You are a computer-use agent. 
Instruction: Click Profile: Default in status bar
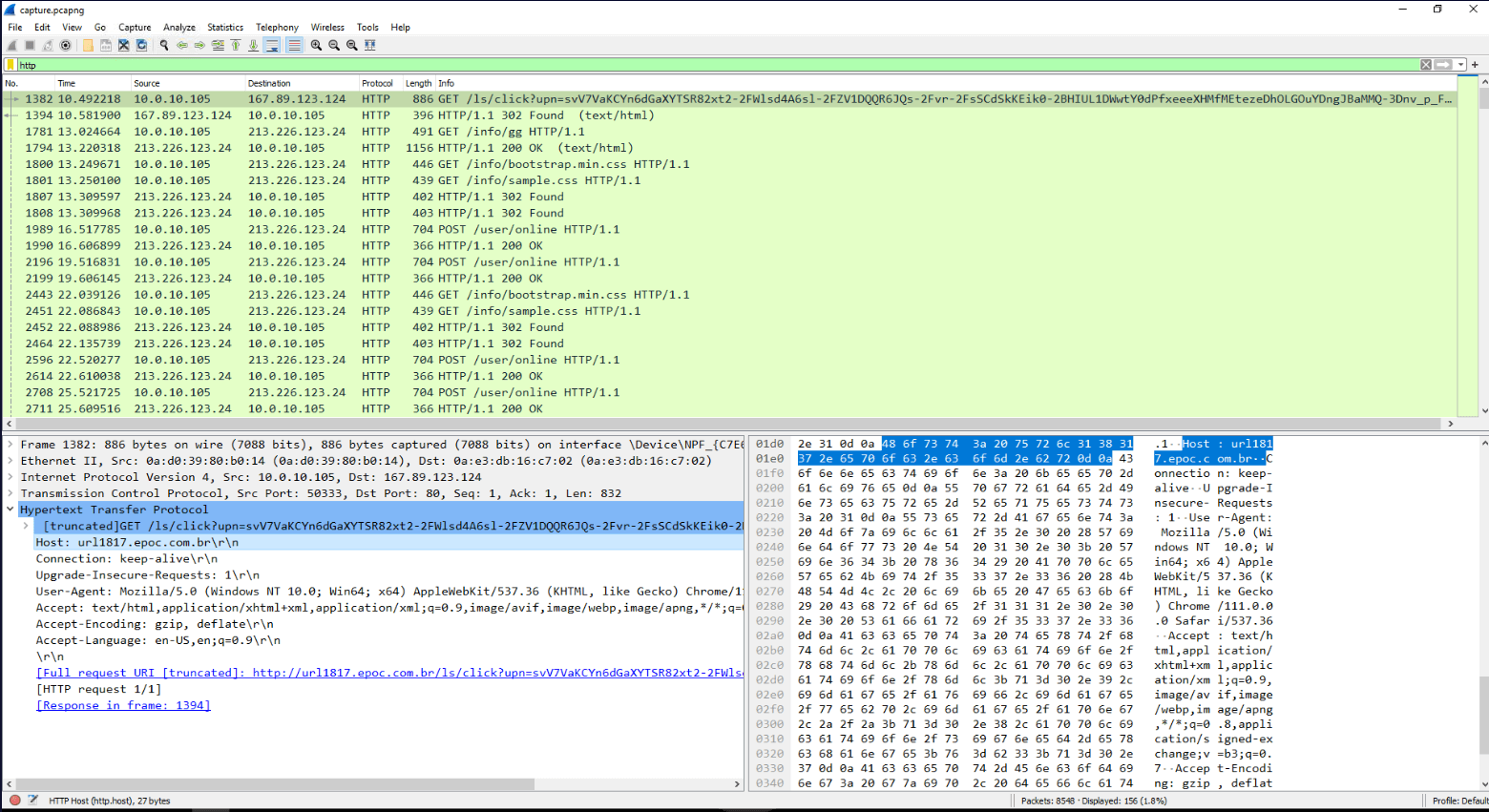click(1459, 801)
